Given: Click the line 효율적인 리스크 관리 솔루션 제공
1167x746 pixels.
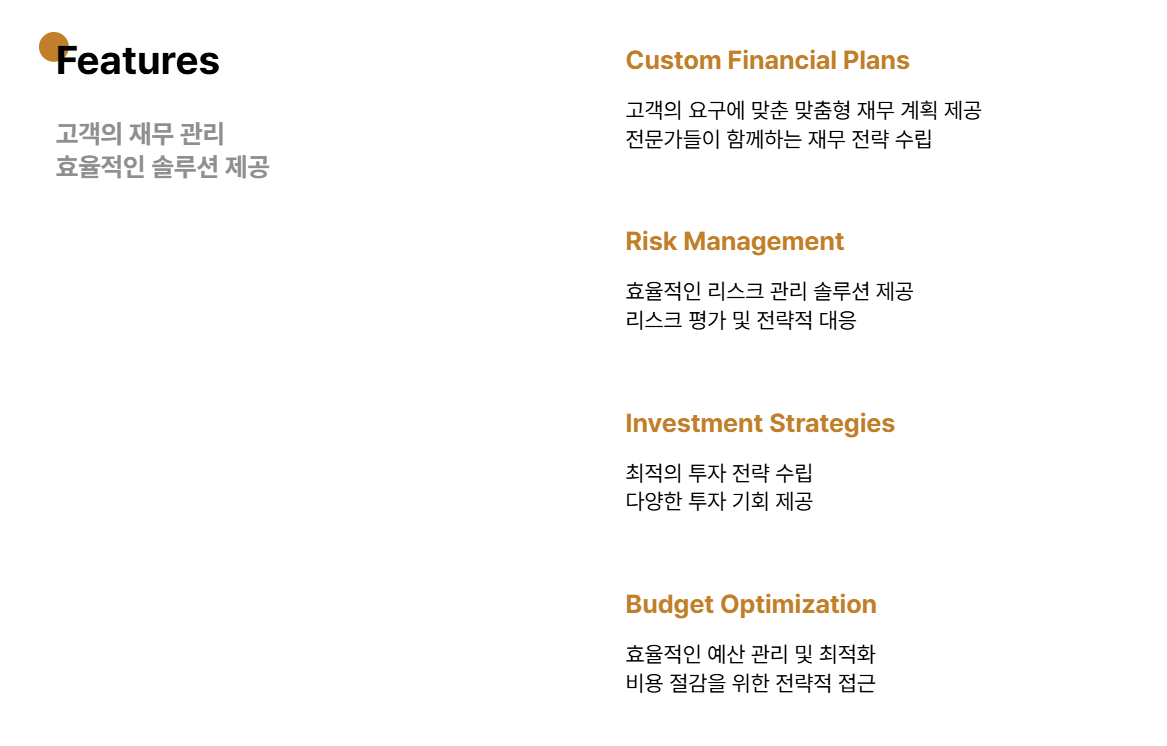Looking at the screenshot, I should pyautogui.click(x=768, y=291).
